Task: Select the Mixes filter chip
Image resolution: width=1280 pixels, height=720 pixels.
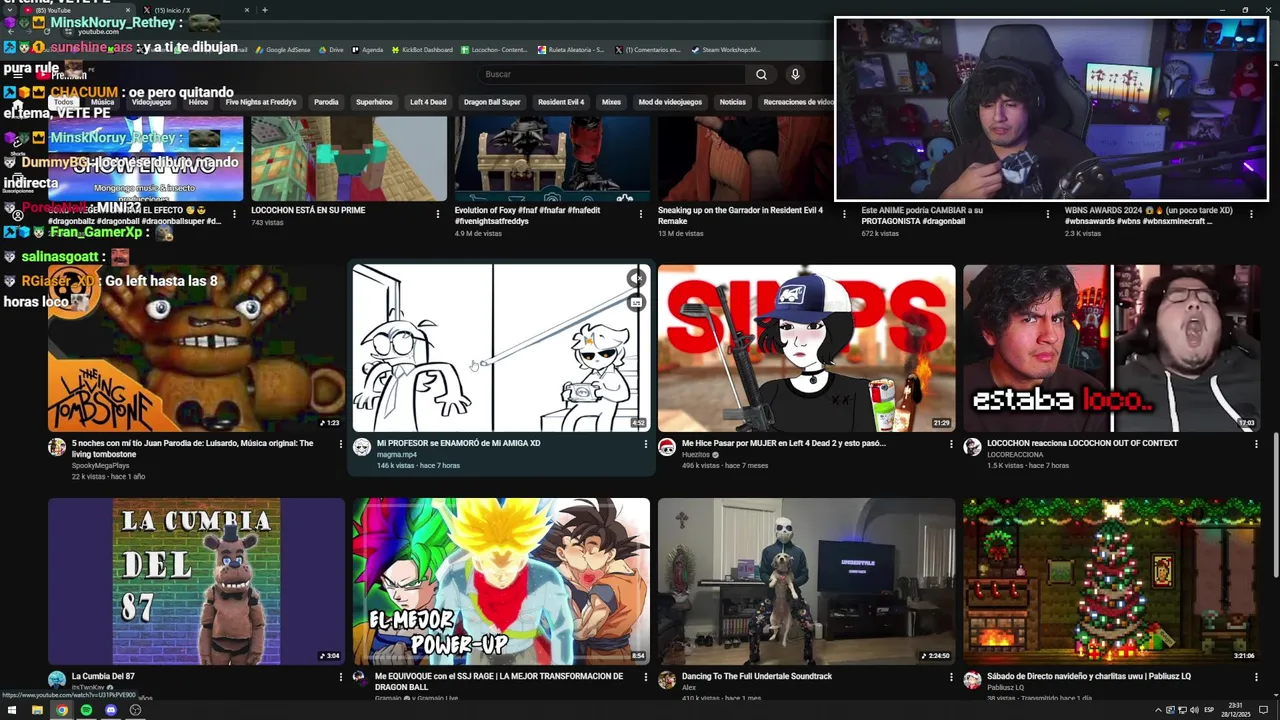Action: [x=611, y=102]
